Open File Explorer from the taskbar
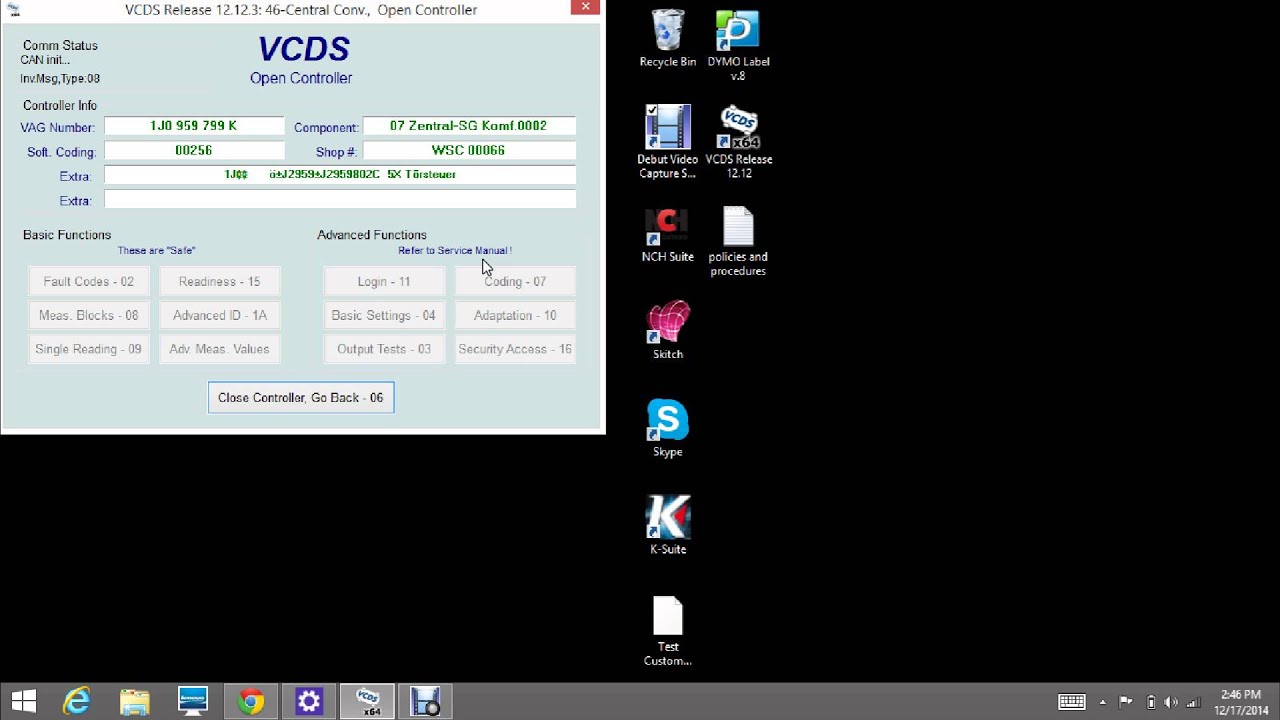The image size is (1280, 720). click(x=135, y=701)
